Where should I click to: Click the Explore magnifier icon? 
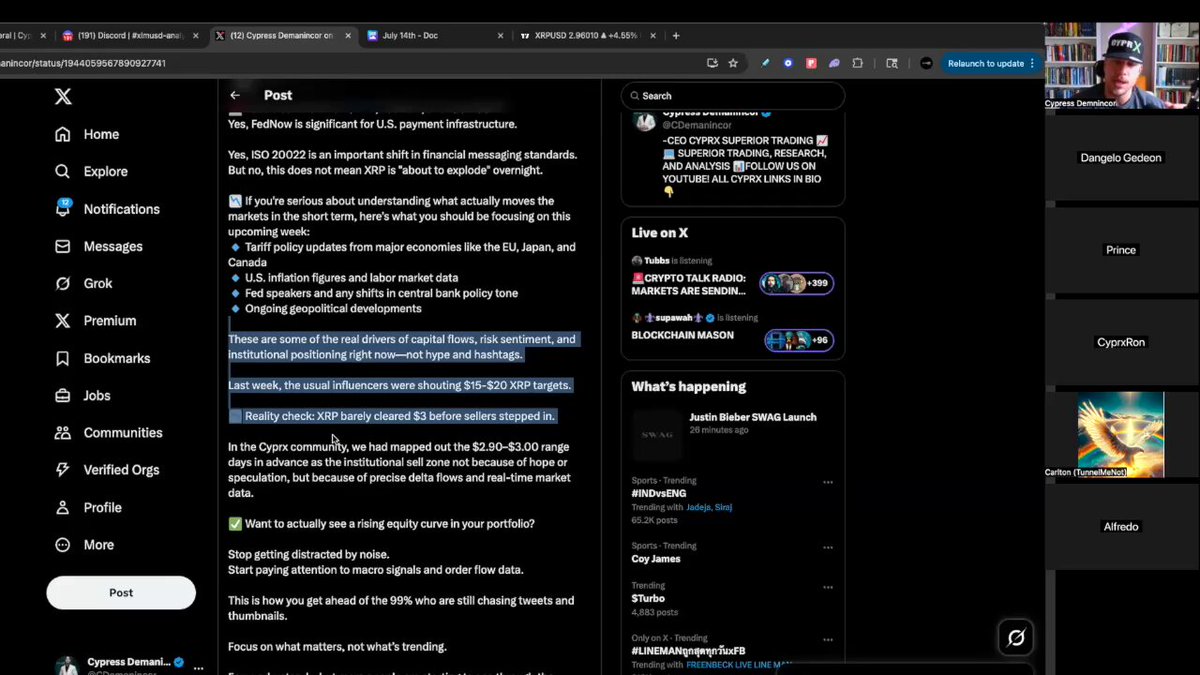click(x=63, y=171)
